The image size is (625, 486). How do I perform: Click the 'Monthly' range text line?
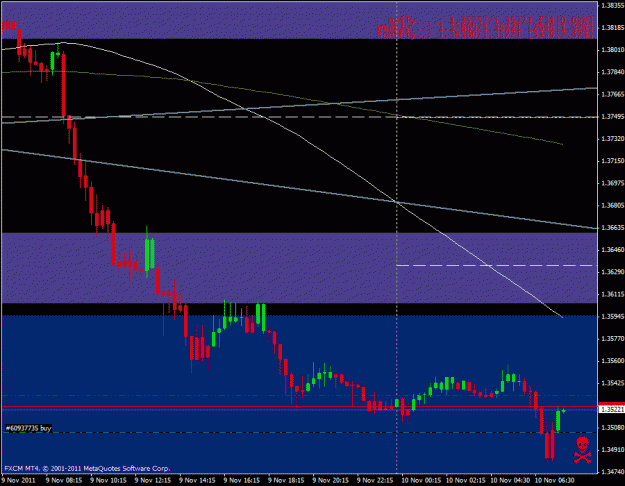(x=484, y=35)
